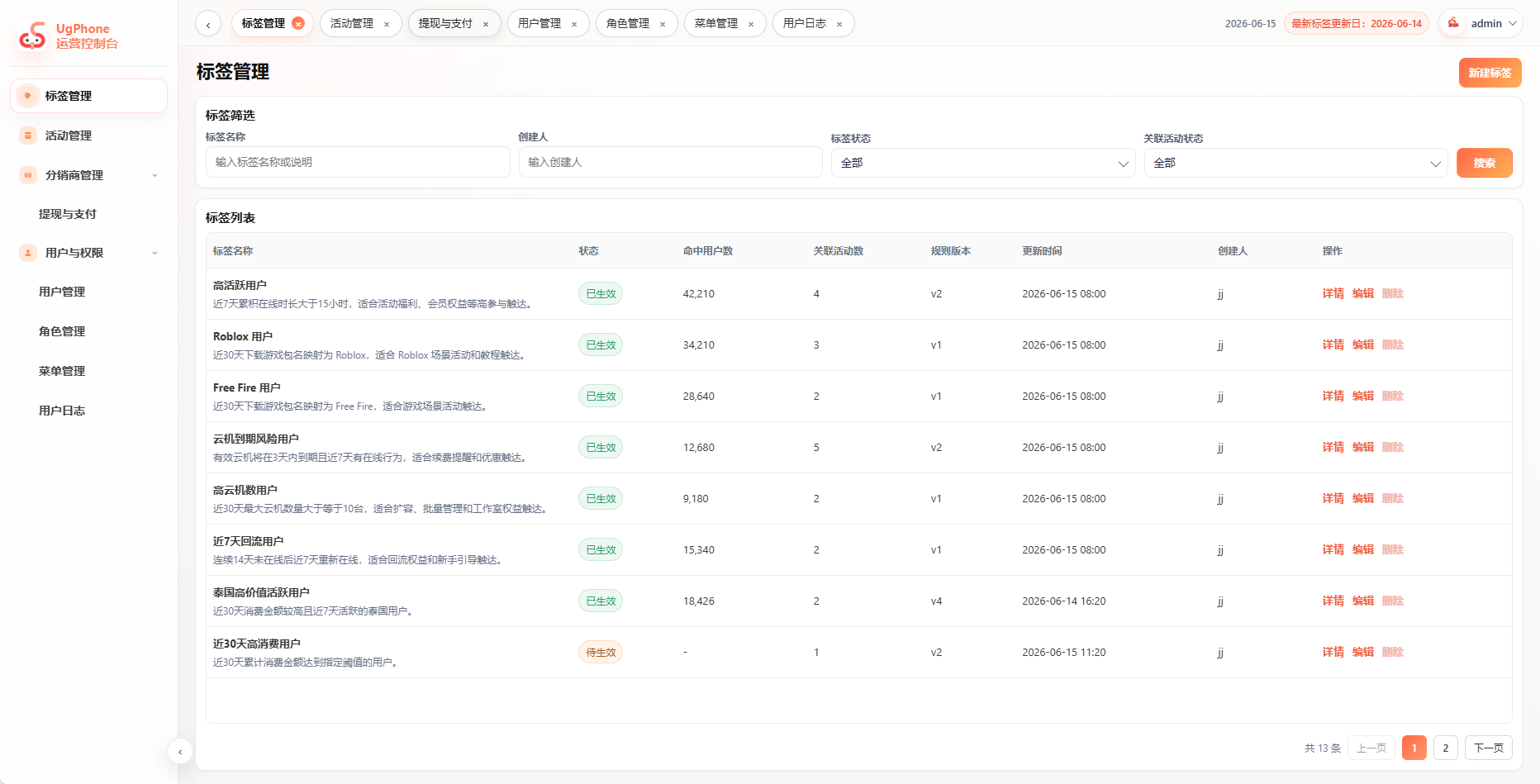This screenshot has height=784, width=1540.
Task: Click the 搜索 button
Action: tap(1484, 163)
